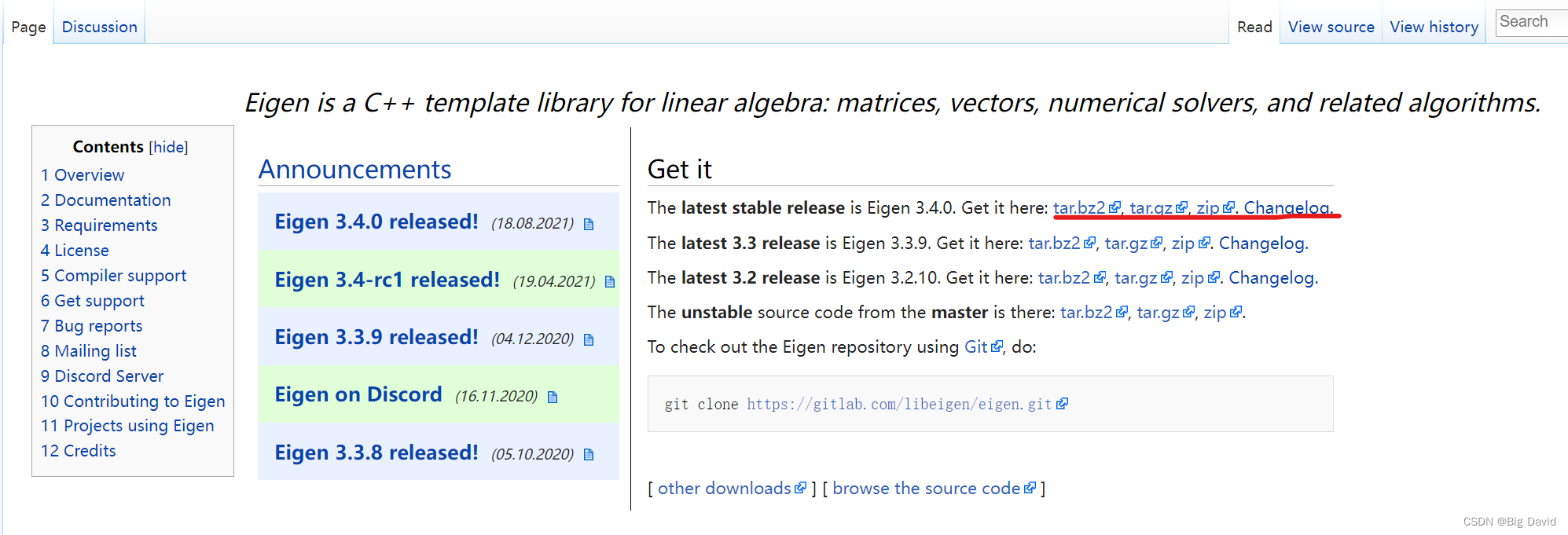The height and width of the screenshot is (535, 1568).
Task: Download Eigen 3.3.9 tar.gz archive
Action: [1133, 244]
